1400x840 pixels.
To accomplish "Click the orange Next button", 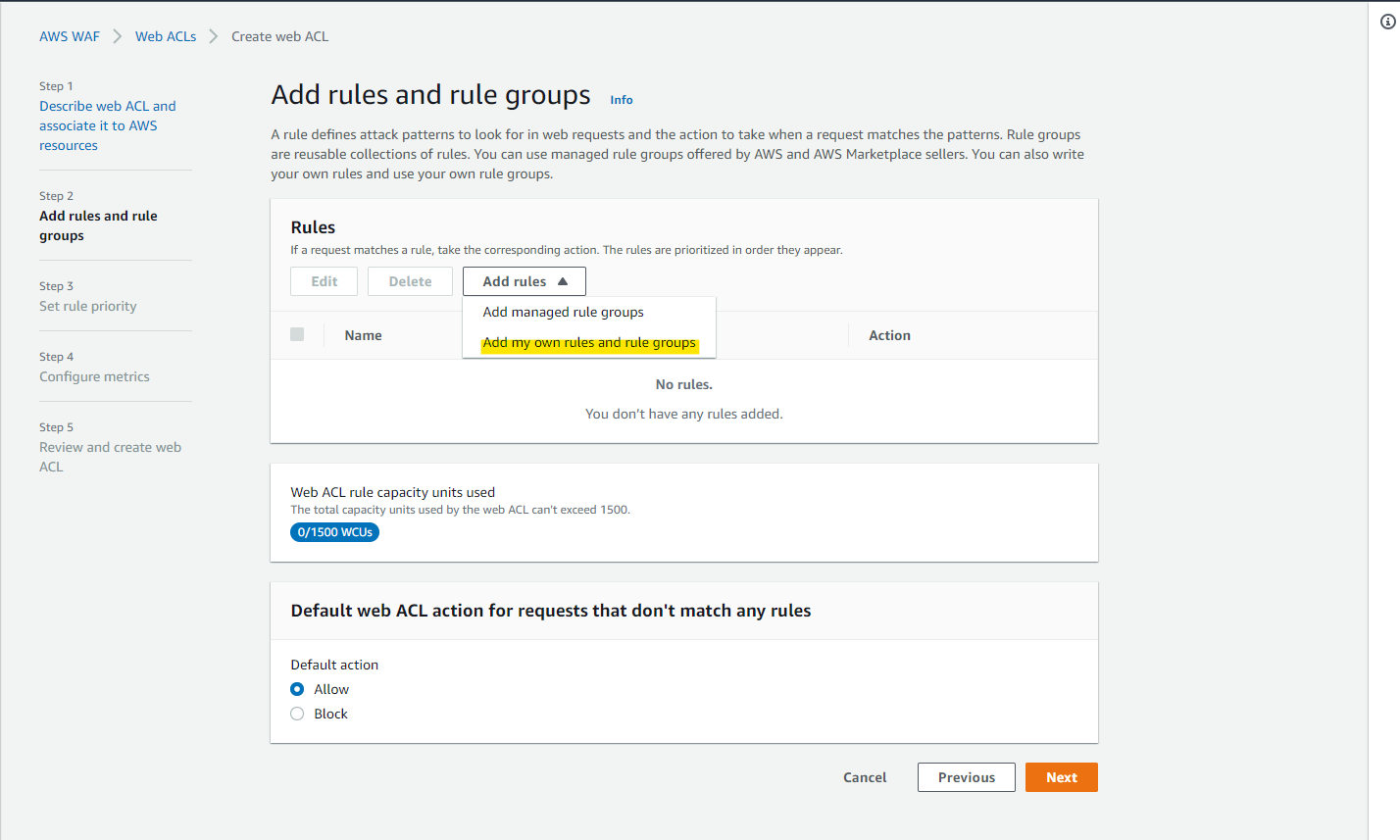I will pyautogui.click(x=1061, y=776).
